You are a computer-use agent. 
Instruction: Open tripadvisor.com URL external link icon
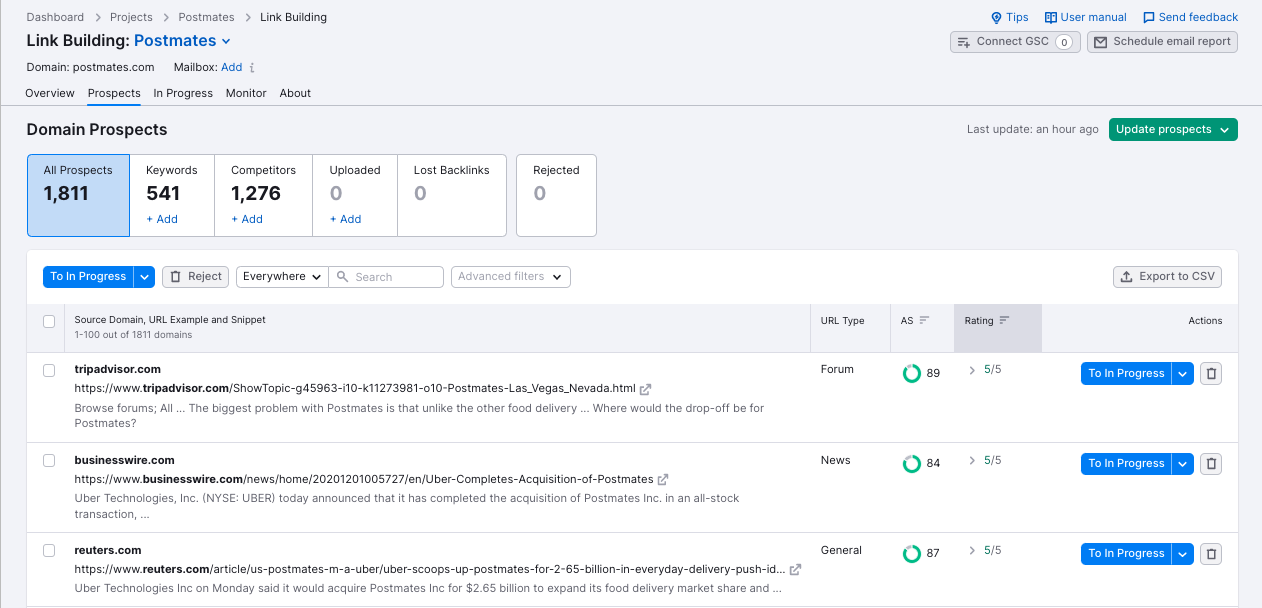tap(646, 389)
